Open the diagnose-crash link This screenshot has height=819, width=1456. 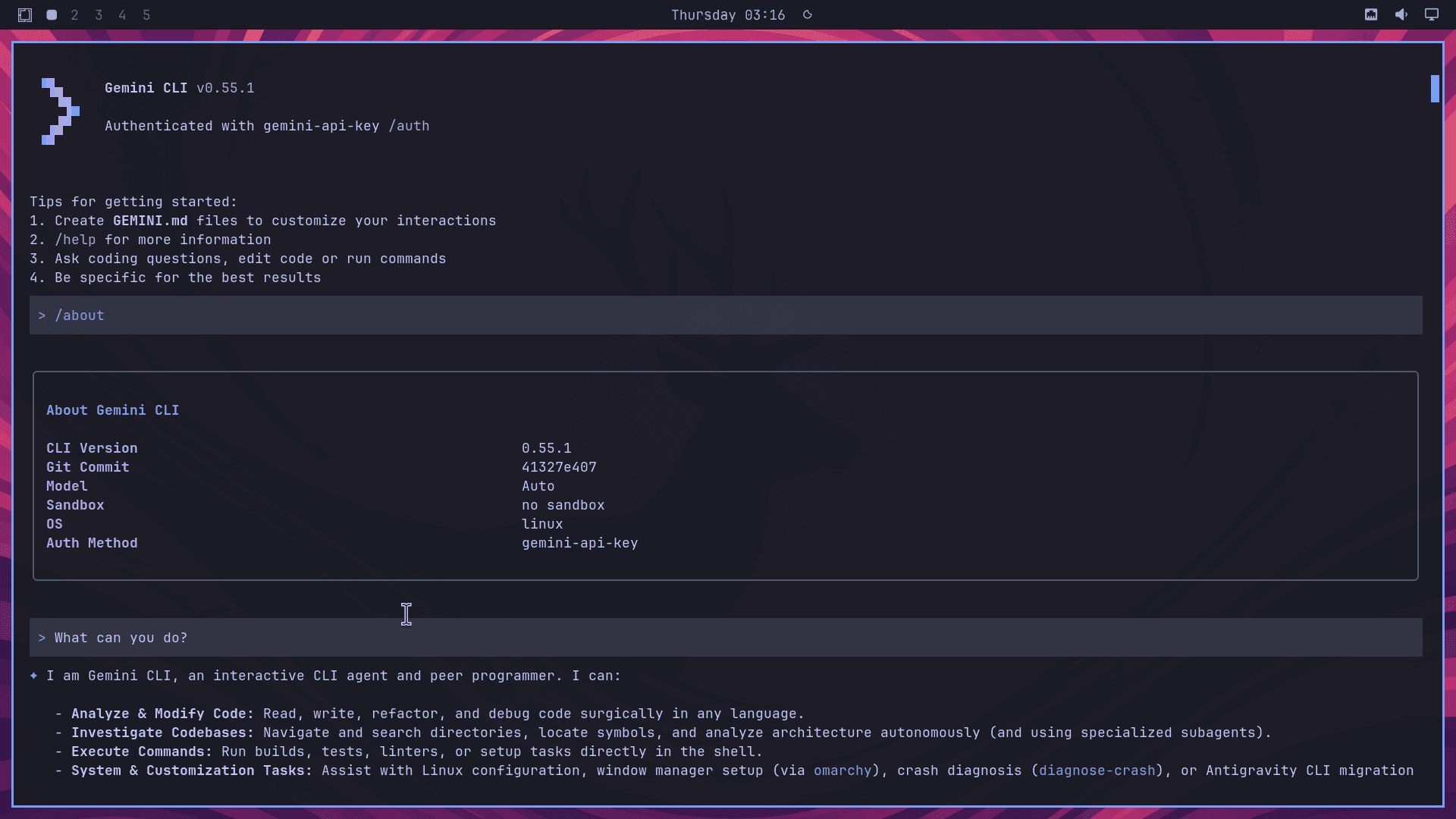[1097, 770]
